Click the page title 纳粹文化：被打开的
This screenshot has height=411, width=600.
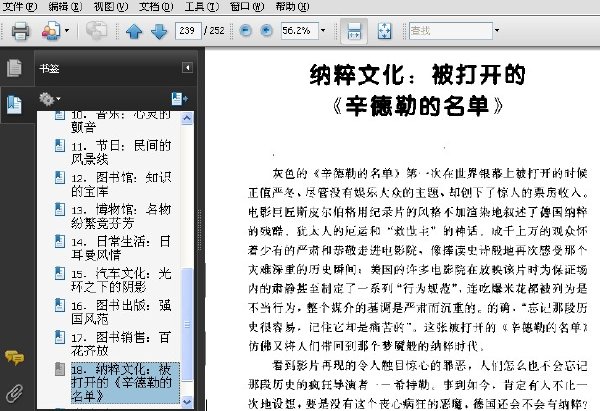pyautogui.click(x=417, y=74)
